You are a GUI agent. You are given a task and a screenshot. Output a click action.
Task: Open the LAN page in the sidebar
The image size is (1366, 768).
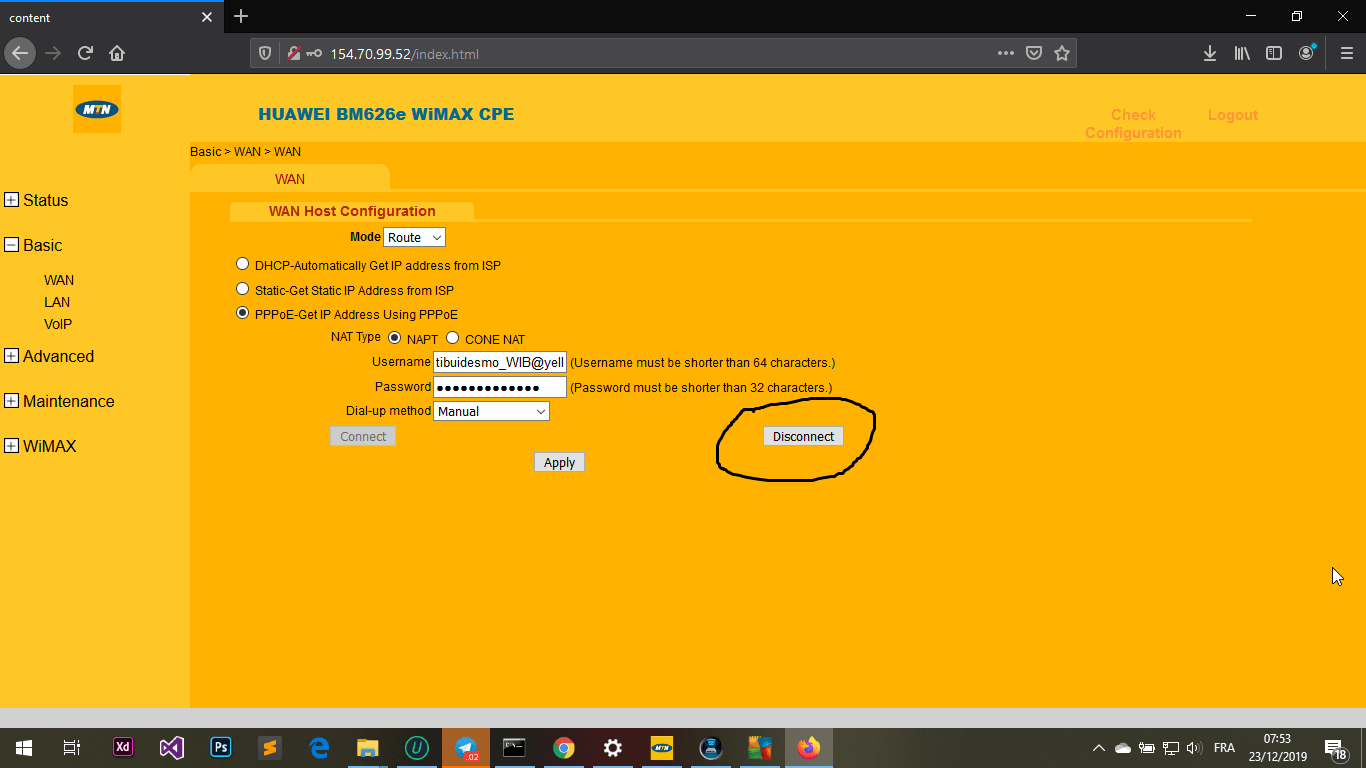pyautogui.click(x=57, y=302)
